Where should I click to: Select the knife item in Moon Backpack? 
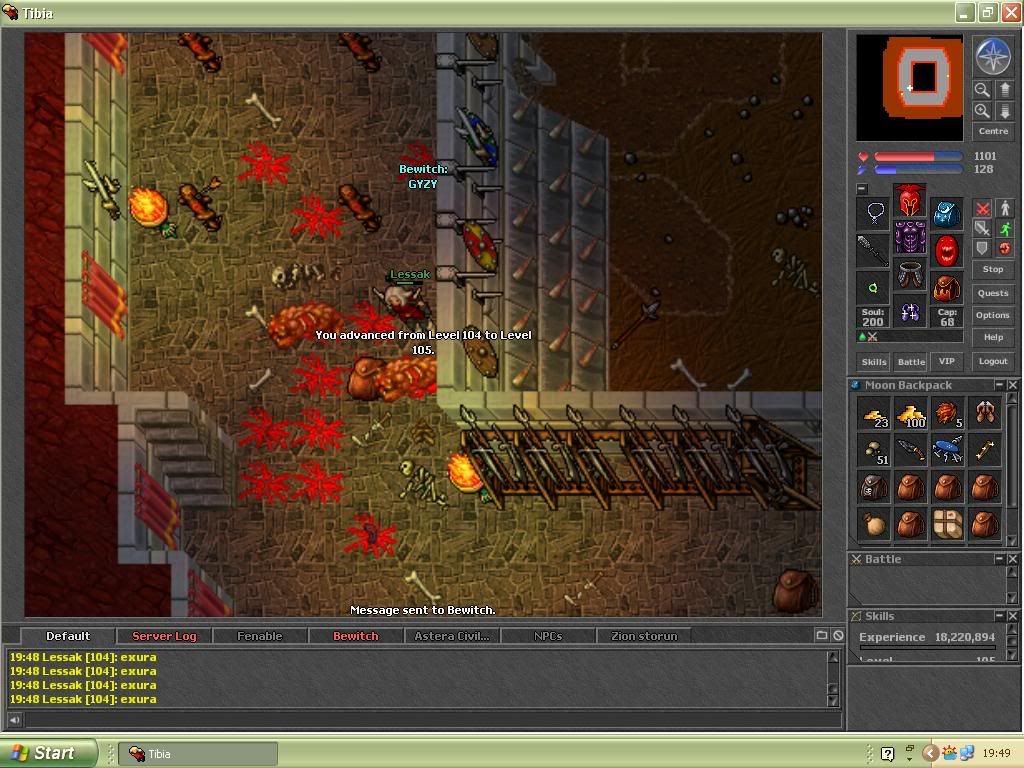910,451
